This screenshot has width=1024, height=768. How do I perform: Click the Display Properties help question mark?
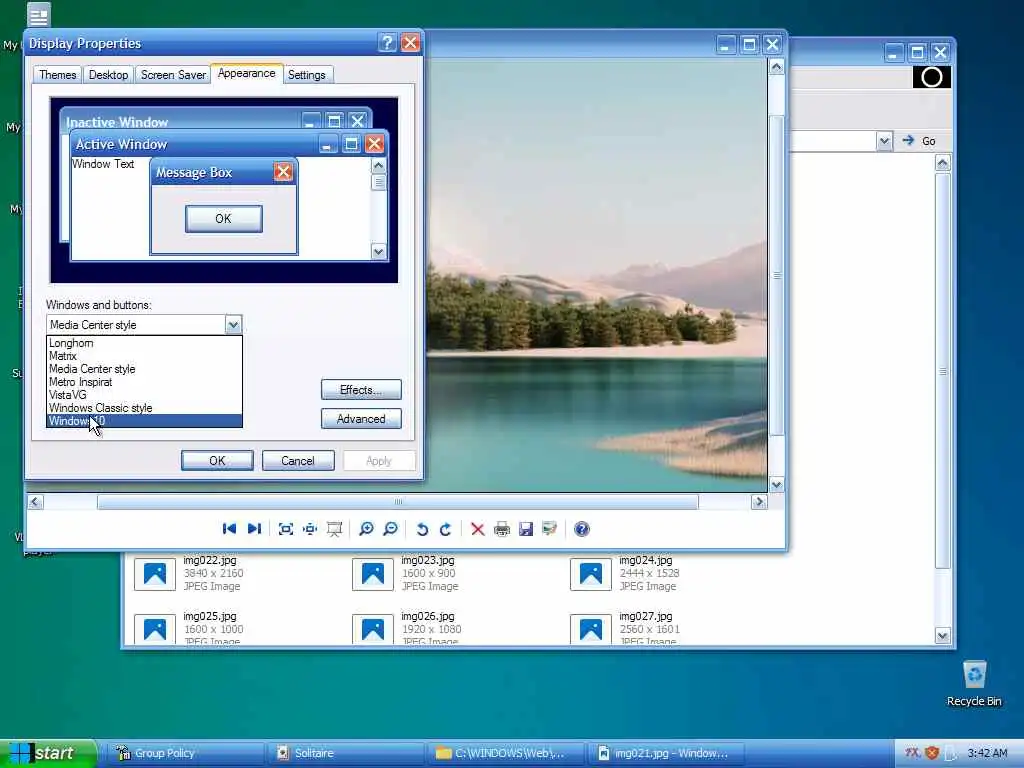(387, 43)
